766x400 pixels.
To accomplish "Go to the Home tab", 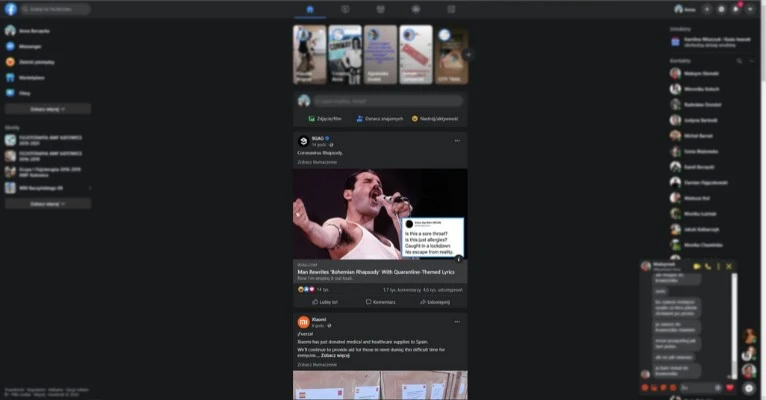I will (310, 9).
